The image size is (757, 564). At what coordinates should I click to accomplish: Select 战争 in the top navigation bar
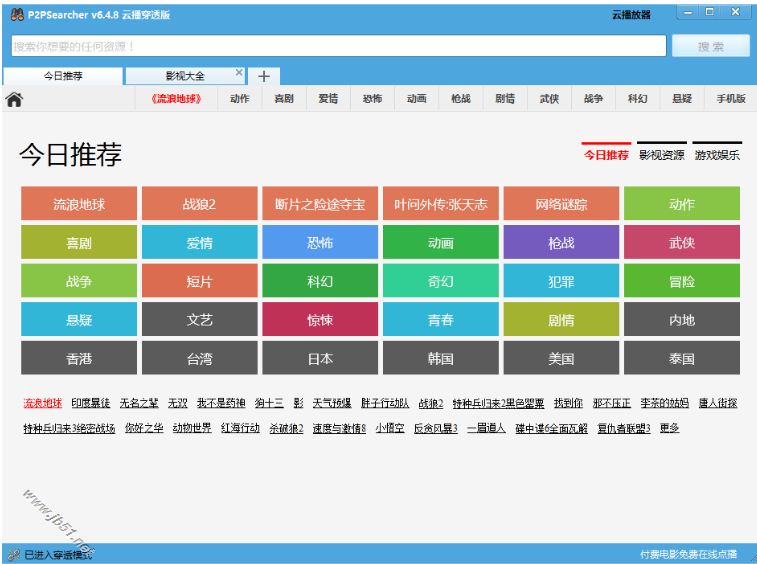point(593,99)
